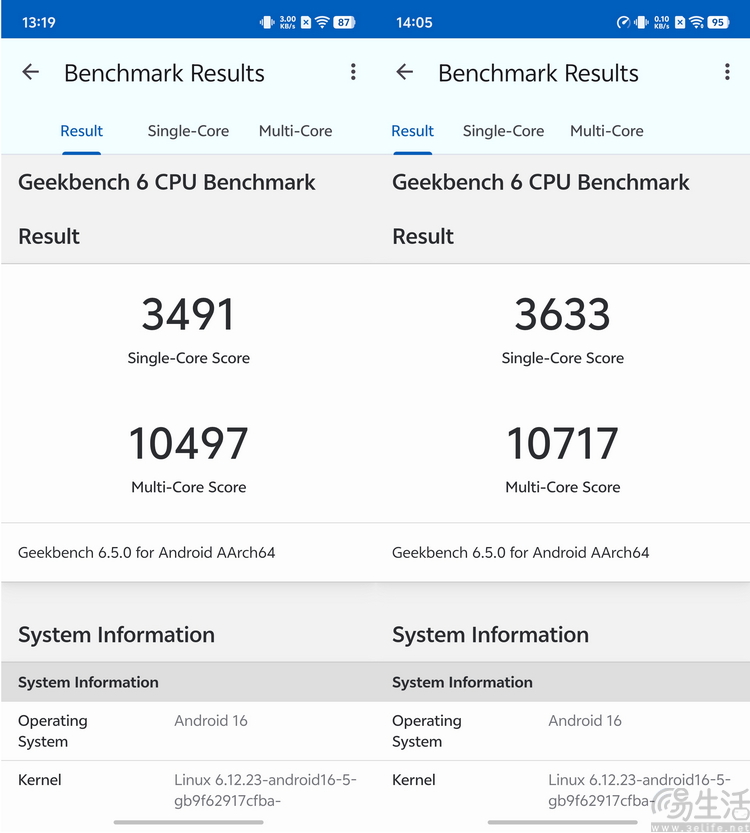Switch to Single-Core tab on left screen
This screenshot has width=750, height=833.
[x=188, y=131]
